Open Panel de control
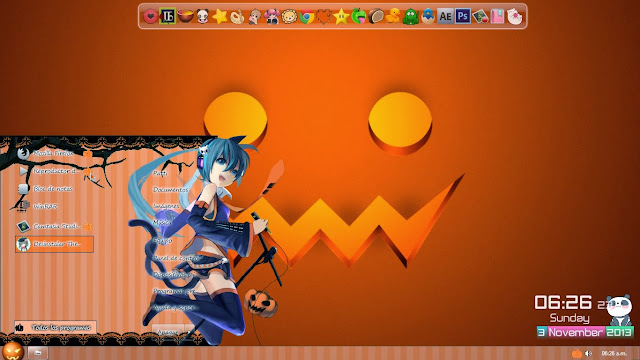The image size is (640, 360). [176, 258]
